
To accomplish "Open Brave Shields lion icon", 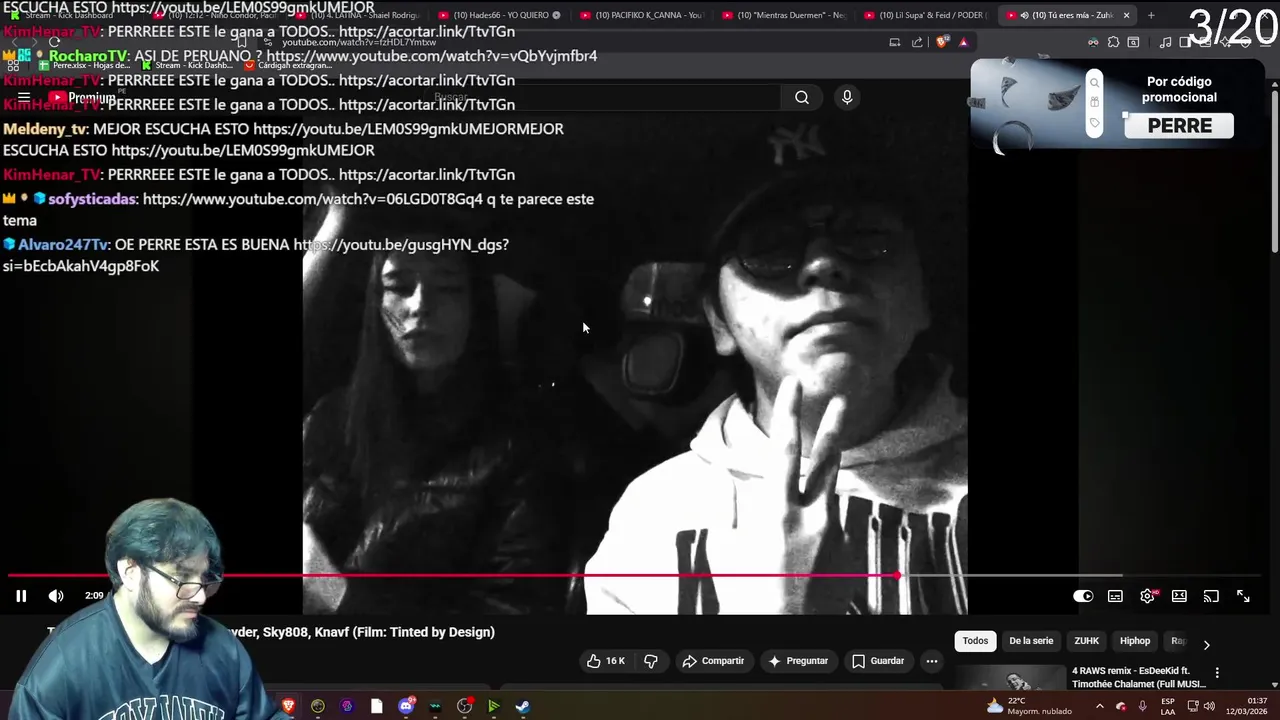I will tap(942, 42).
